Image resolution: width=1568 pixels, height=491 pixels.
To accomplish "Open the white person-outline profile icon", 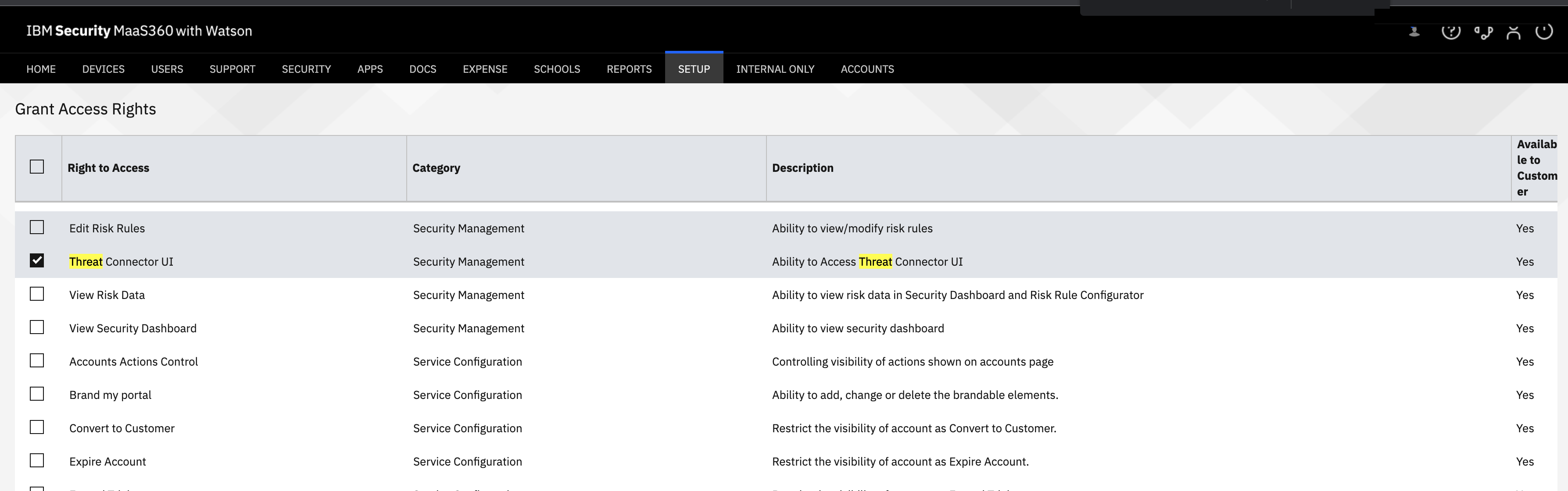I will point(1513,32).
